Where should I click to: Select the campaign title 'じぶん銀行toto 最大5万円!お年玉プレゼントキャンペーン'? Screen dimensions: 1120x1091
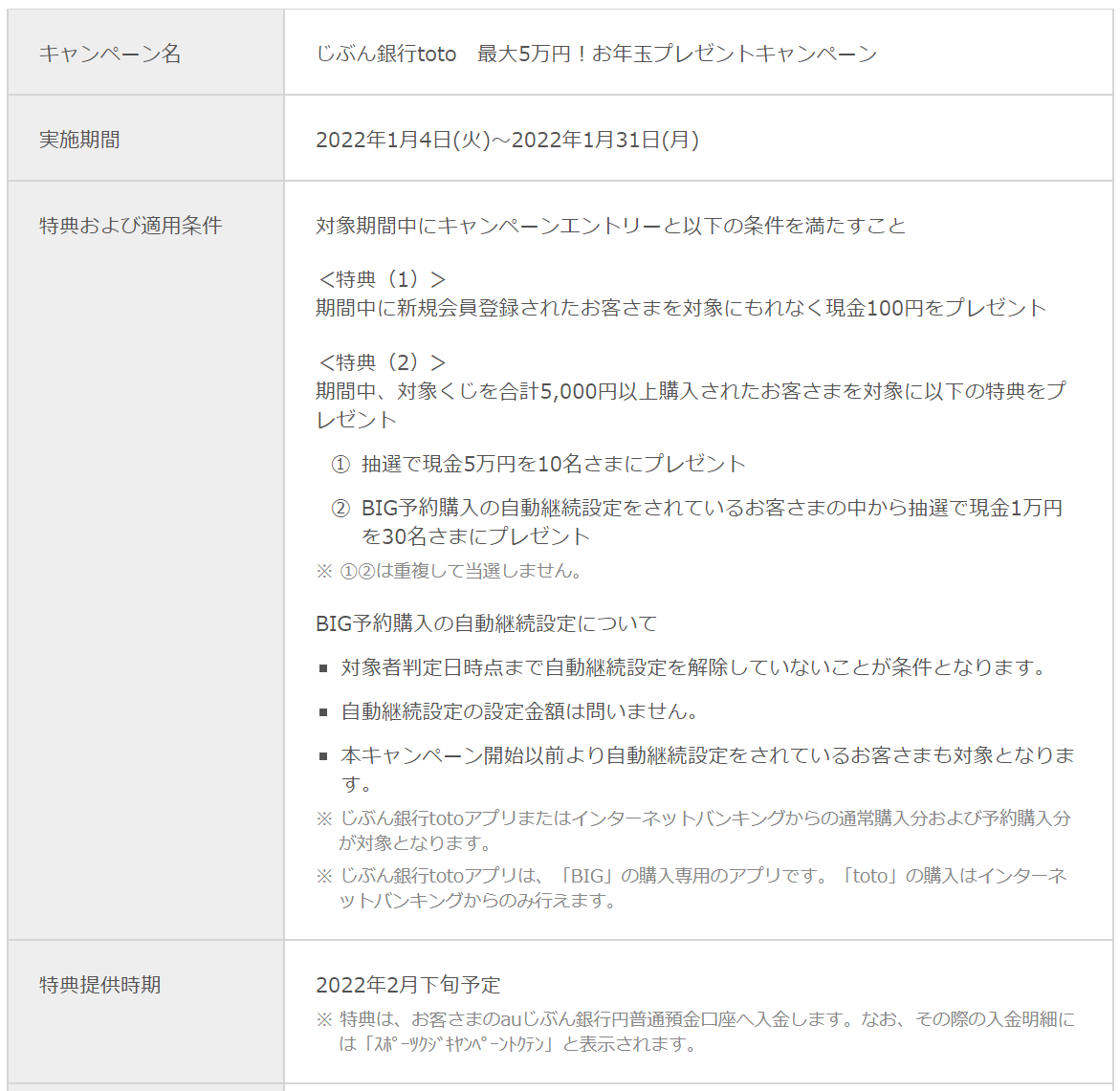point(597,54)
